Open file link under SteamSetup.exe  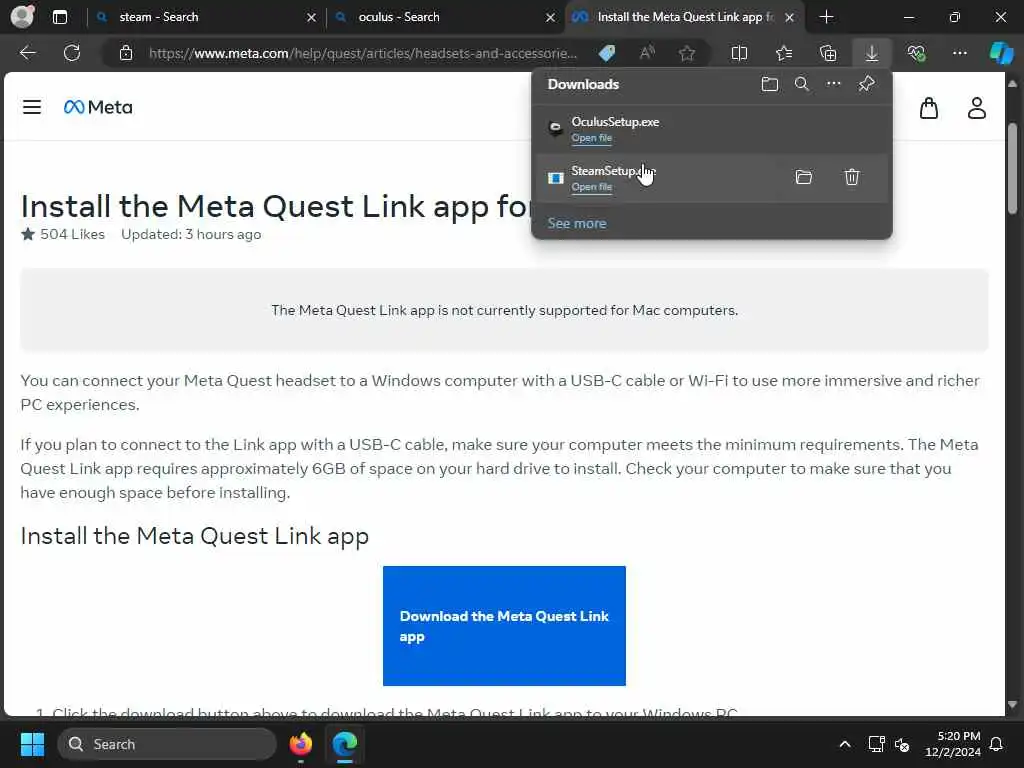(592, 187)
